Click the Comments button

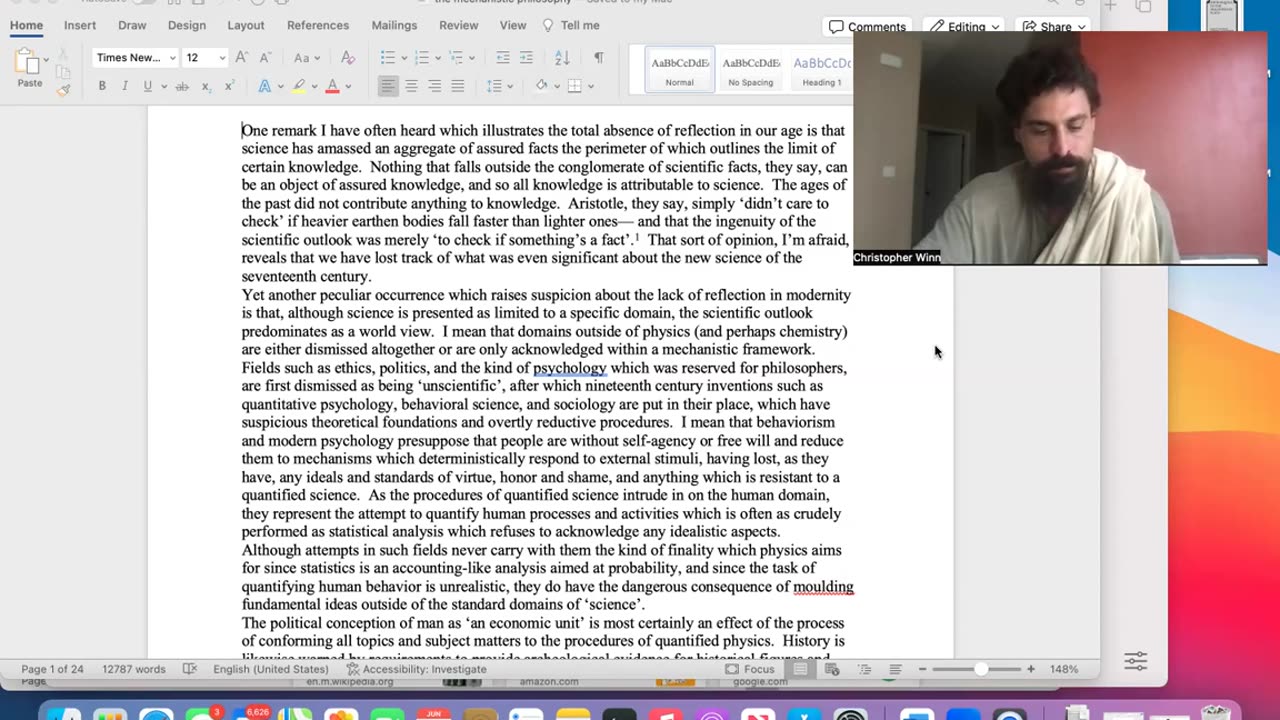pyautogui.click(x=867, y=27)
